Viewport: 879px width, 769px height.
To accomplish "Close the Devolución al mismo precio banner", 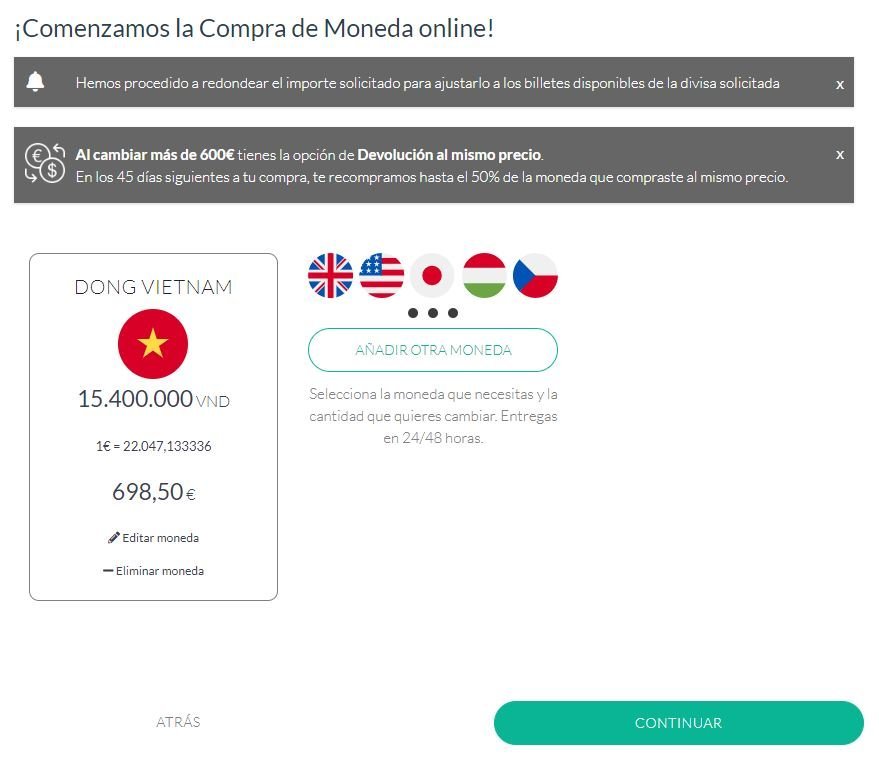I will click(840, 154).
